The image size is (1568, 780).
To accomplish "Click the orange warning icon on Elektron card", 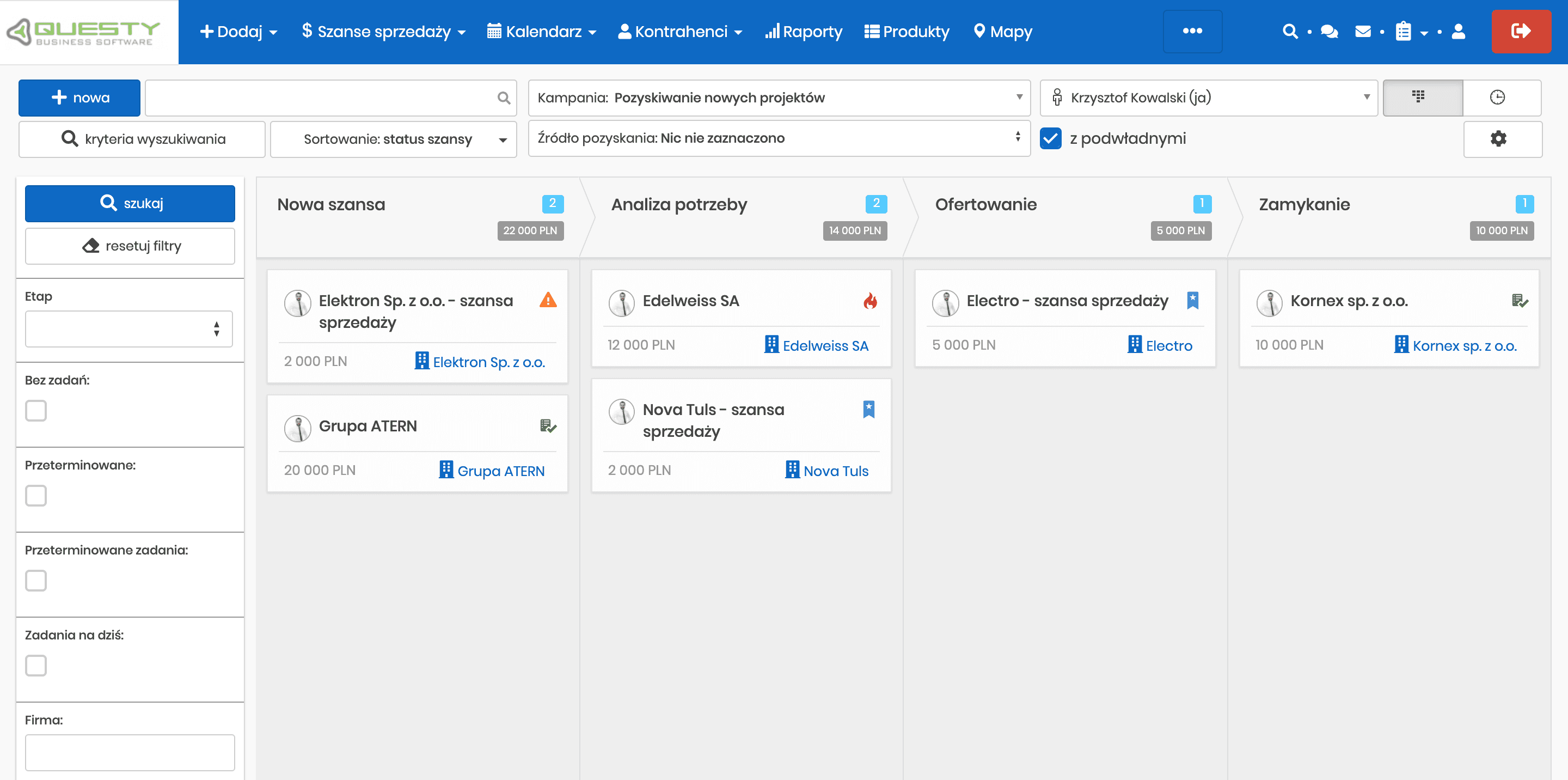I will pos(548,300).
